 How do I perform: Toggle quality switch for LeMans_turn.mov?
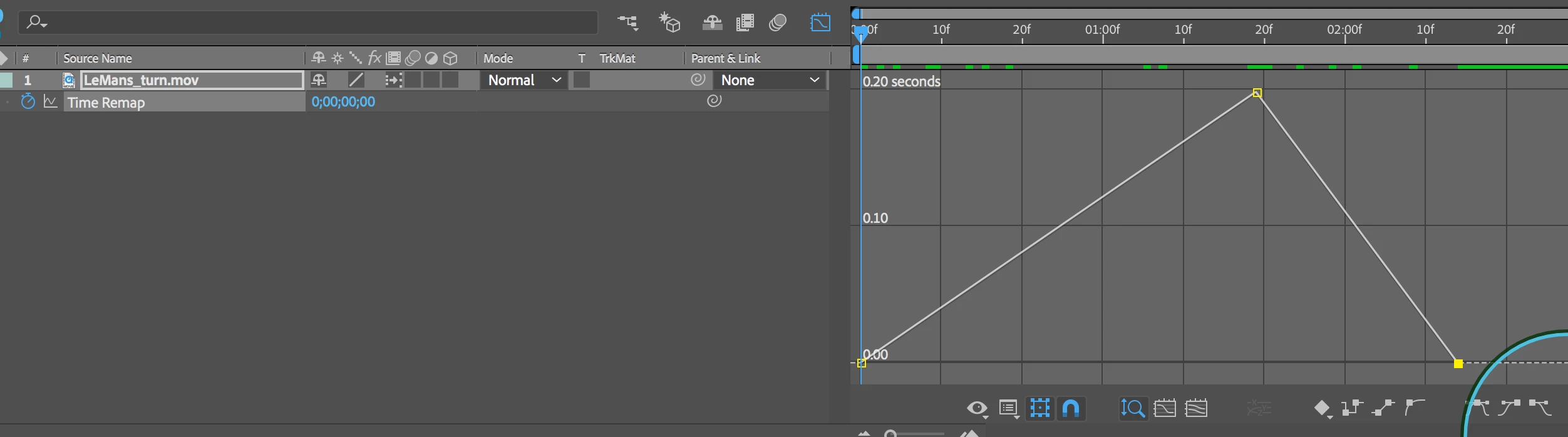(356, 80)
